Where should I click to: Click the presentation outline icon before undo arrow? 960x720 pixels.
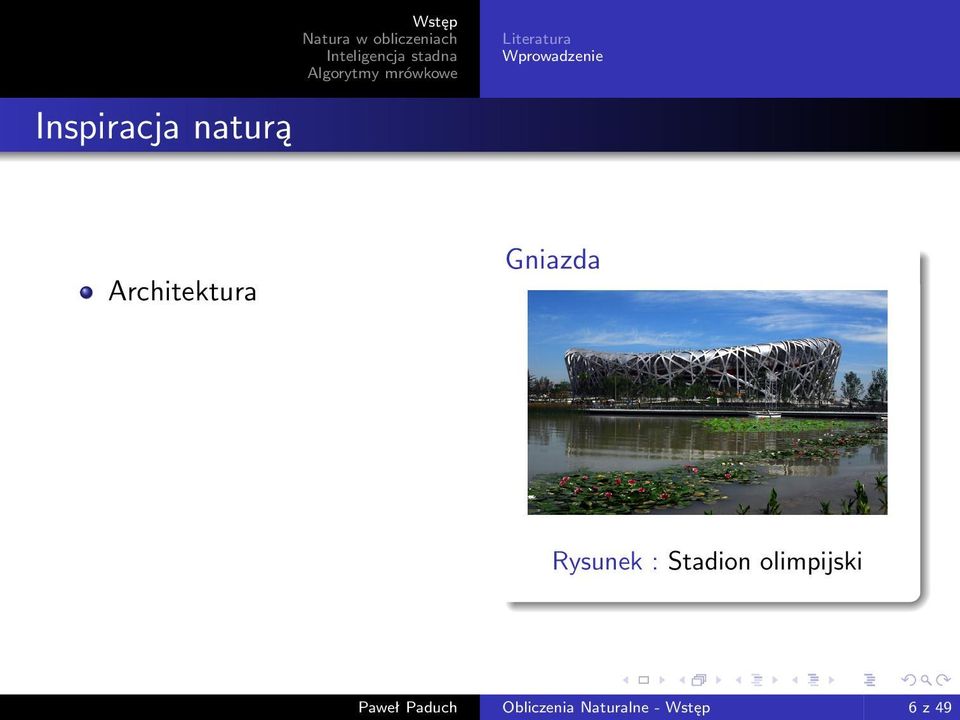tap(869, 680)
